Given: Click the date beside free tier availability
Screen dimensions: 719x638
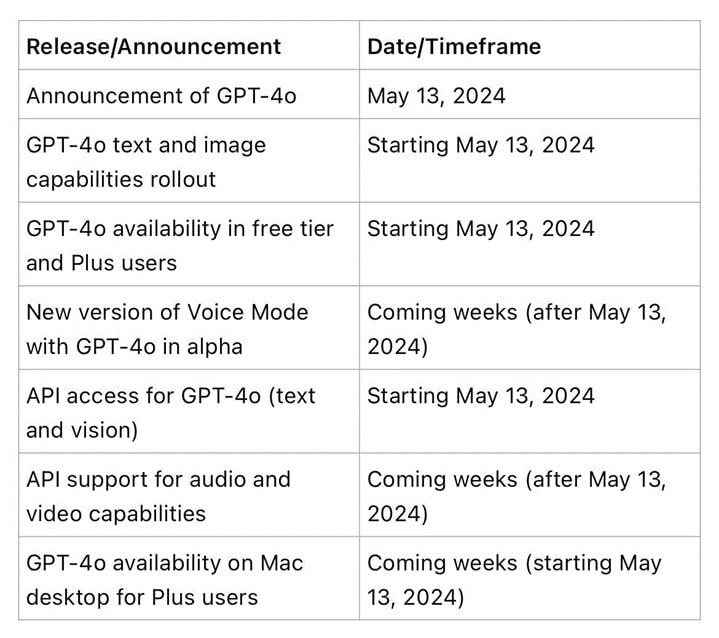Looking at the screenshot, I should (x=530, y=244).
